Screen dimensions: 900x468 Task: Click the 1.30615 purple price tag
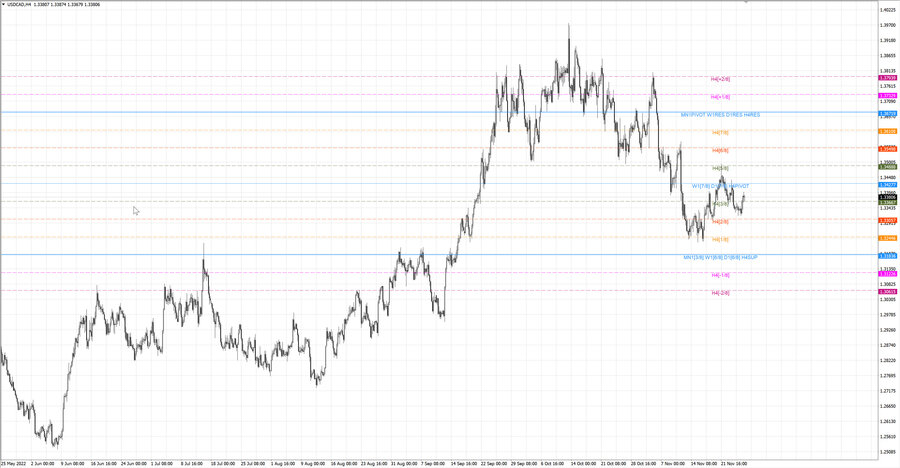pos(887,292)
